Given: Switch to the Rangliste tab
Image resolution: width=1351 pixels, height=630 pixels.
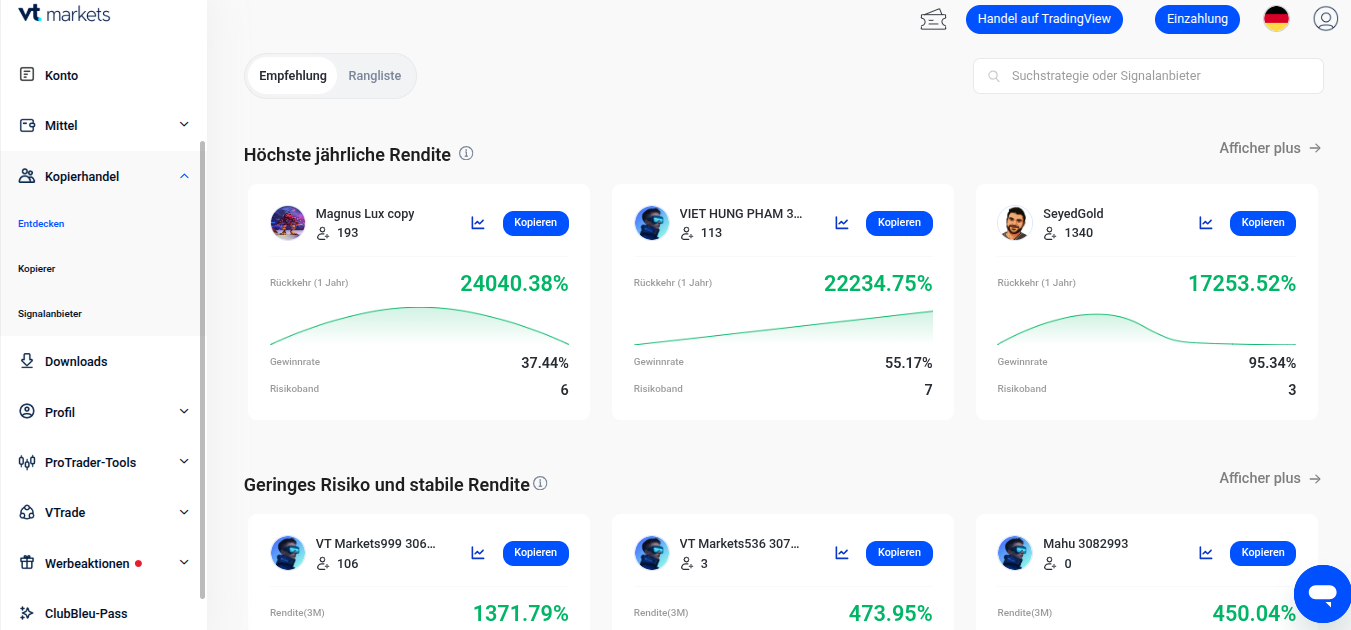Looking at the screenshot, I should [375, 76].
